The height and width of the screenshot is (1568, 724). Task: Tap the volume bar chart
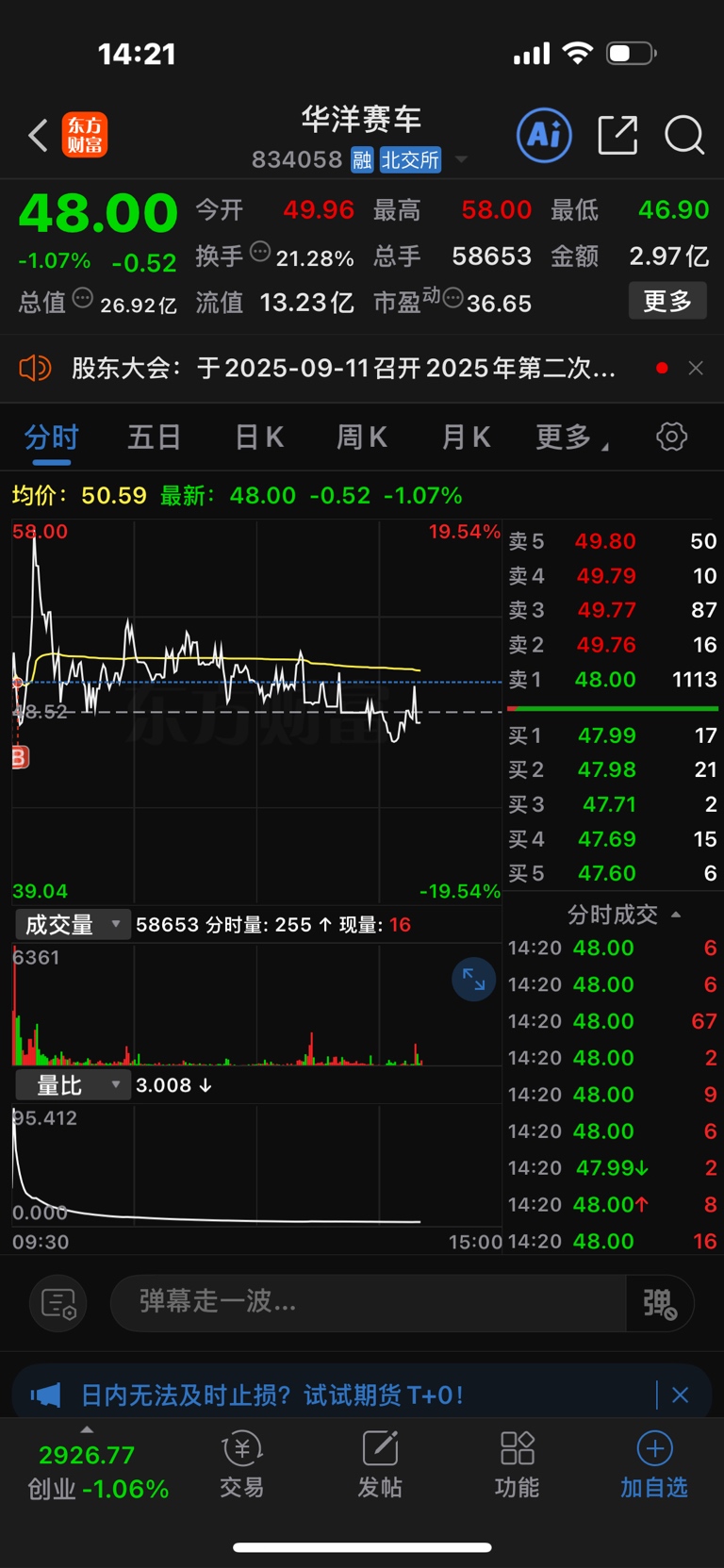tap(256, 1004)
